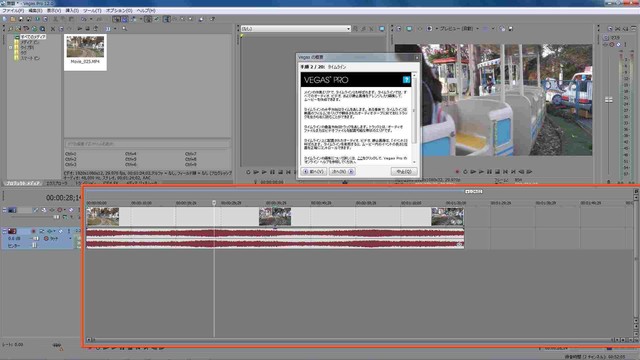Play the project from preview transport
The height and width of the screenshot is (360, 640).
tap(481, 172)
